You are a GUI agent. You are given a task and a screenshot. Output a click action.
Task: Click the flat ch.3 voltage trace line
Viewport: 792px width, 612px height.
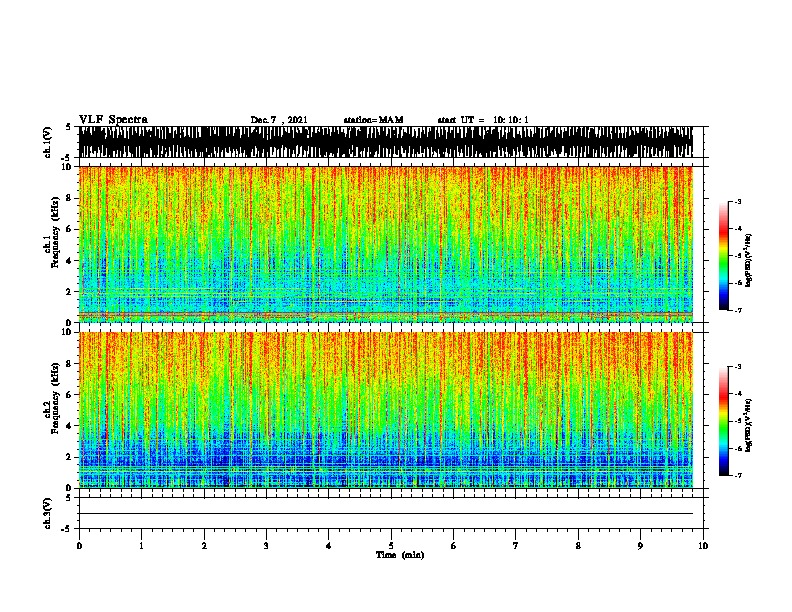pyautogui.click(x=386, y=514)
